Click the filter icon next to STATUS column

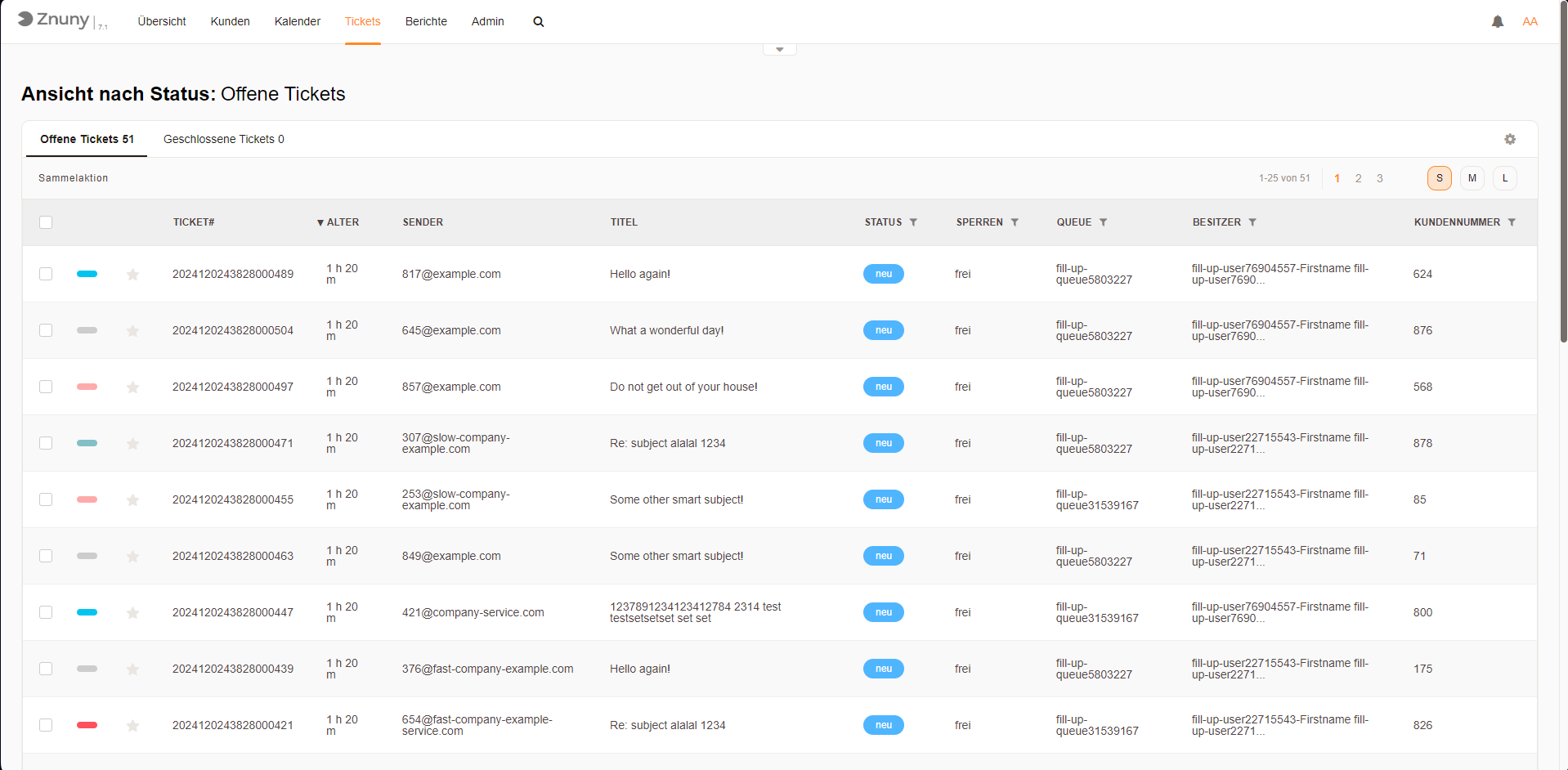(x=913, y=222)
